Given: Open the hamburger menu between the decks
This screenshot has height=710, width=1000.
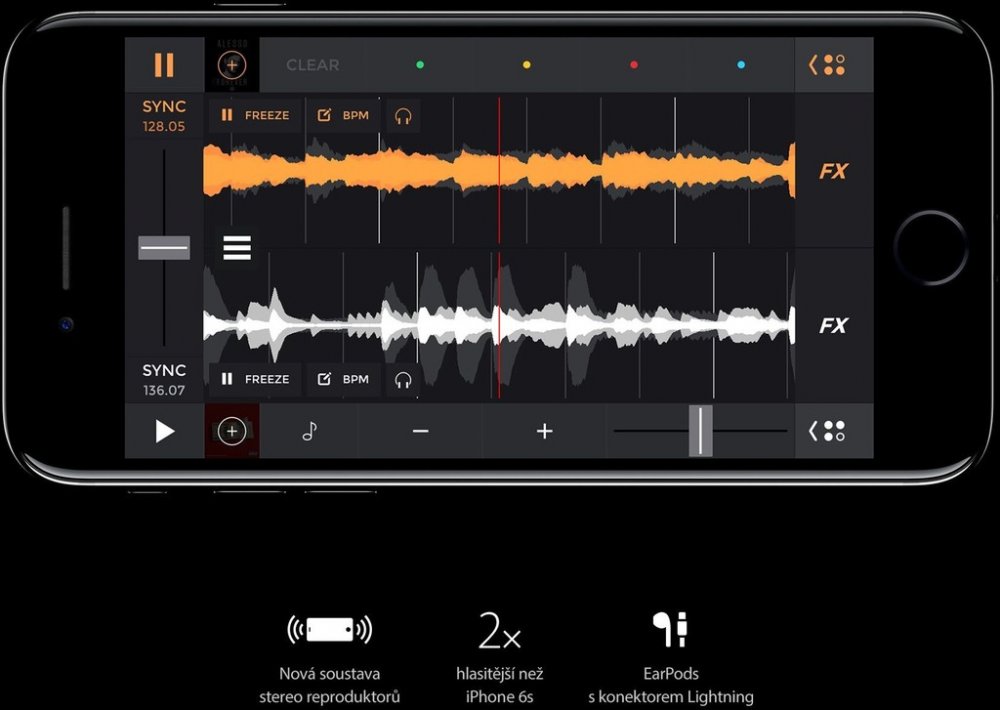Looking at the screenshot, I should (x=237, y=247).
